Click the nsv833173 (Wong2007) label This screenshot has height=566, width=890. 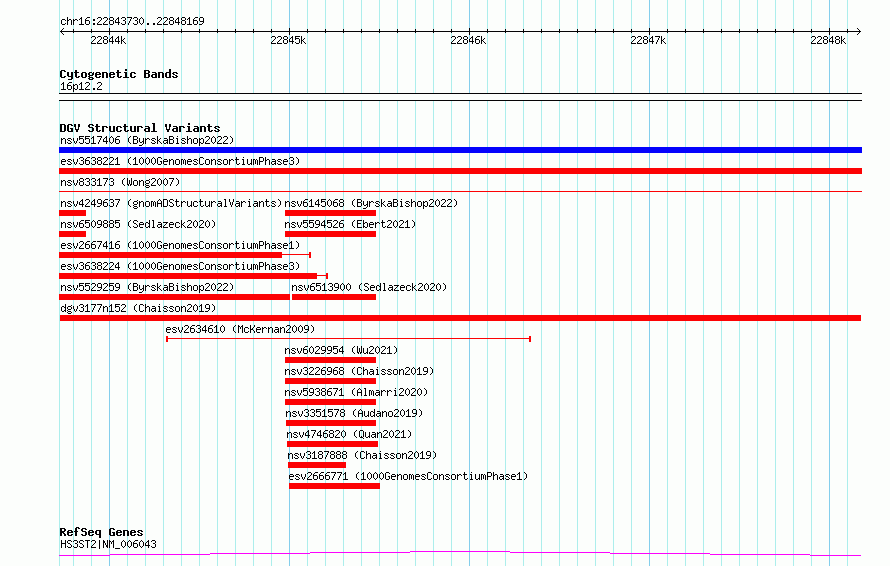click(x=120, y=182)
